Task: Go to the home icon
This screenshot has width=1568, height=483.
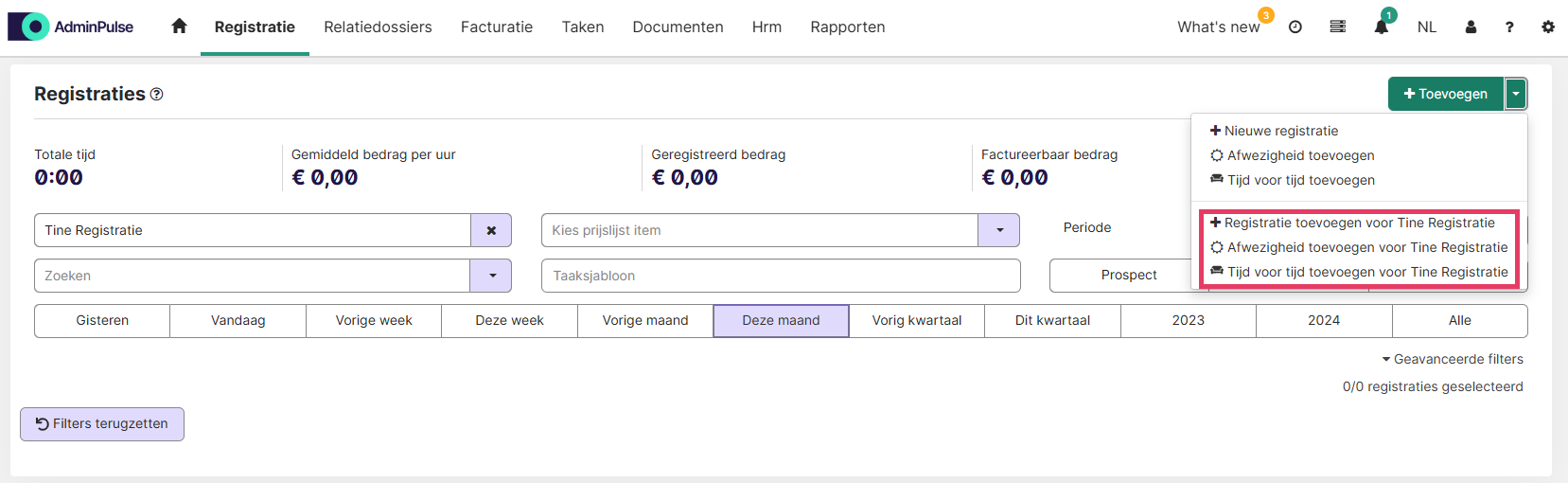Action: [179, 27]
